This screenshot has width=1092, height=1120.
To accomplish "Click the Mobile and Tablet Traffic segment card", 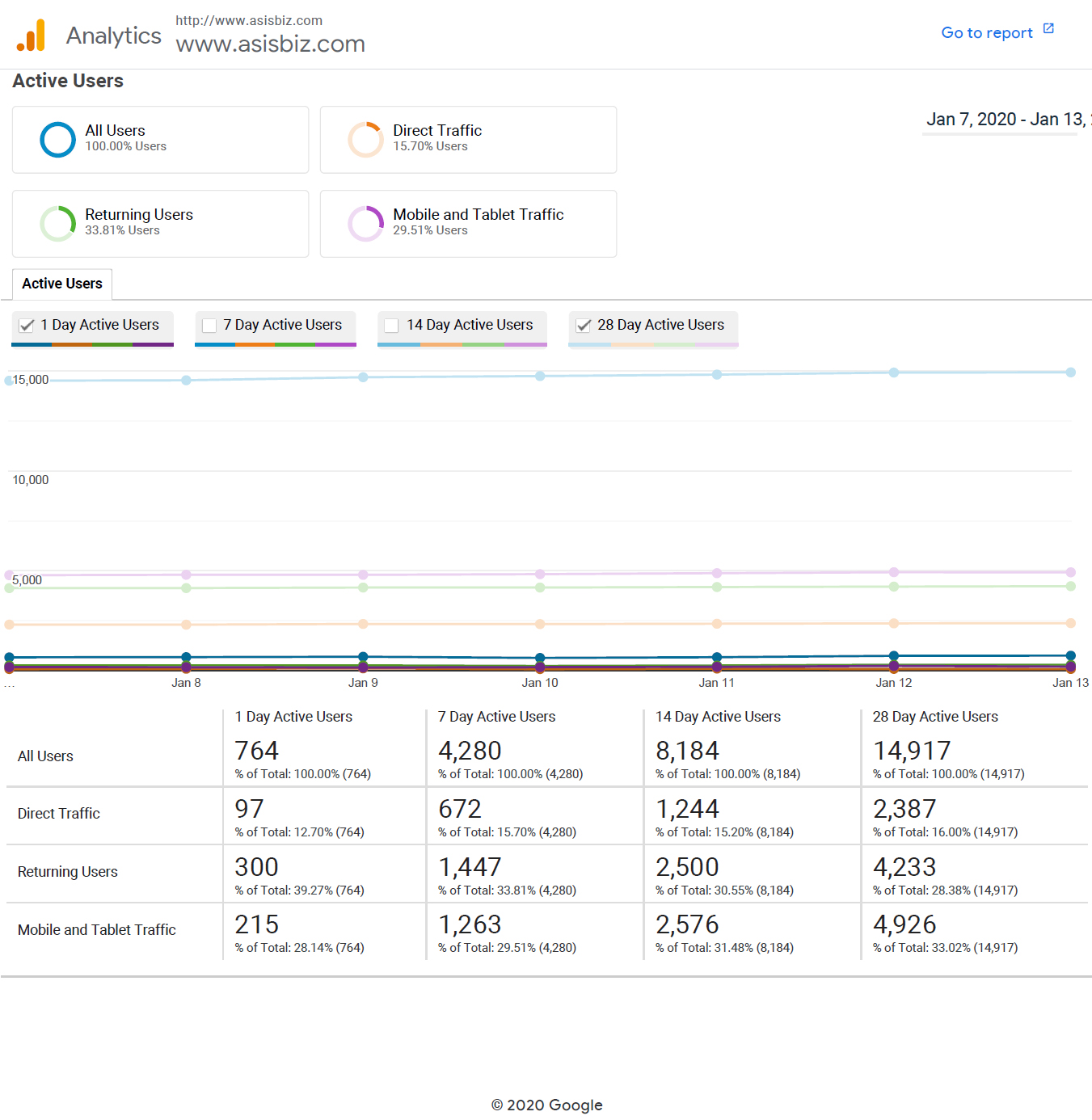I will 468,224.
